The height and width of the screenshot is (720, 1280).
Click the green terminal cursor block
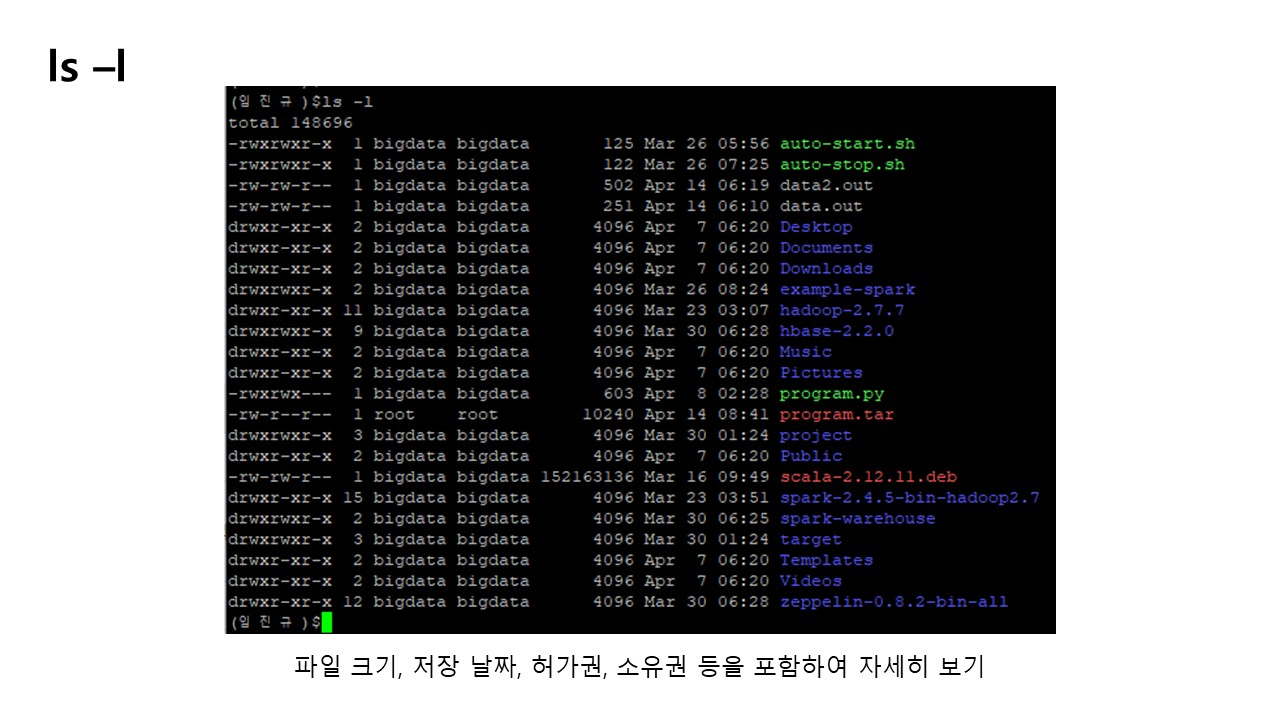tap(326, 623)
